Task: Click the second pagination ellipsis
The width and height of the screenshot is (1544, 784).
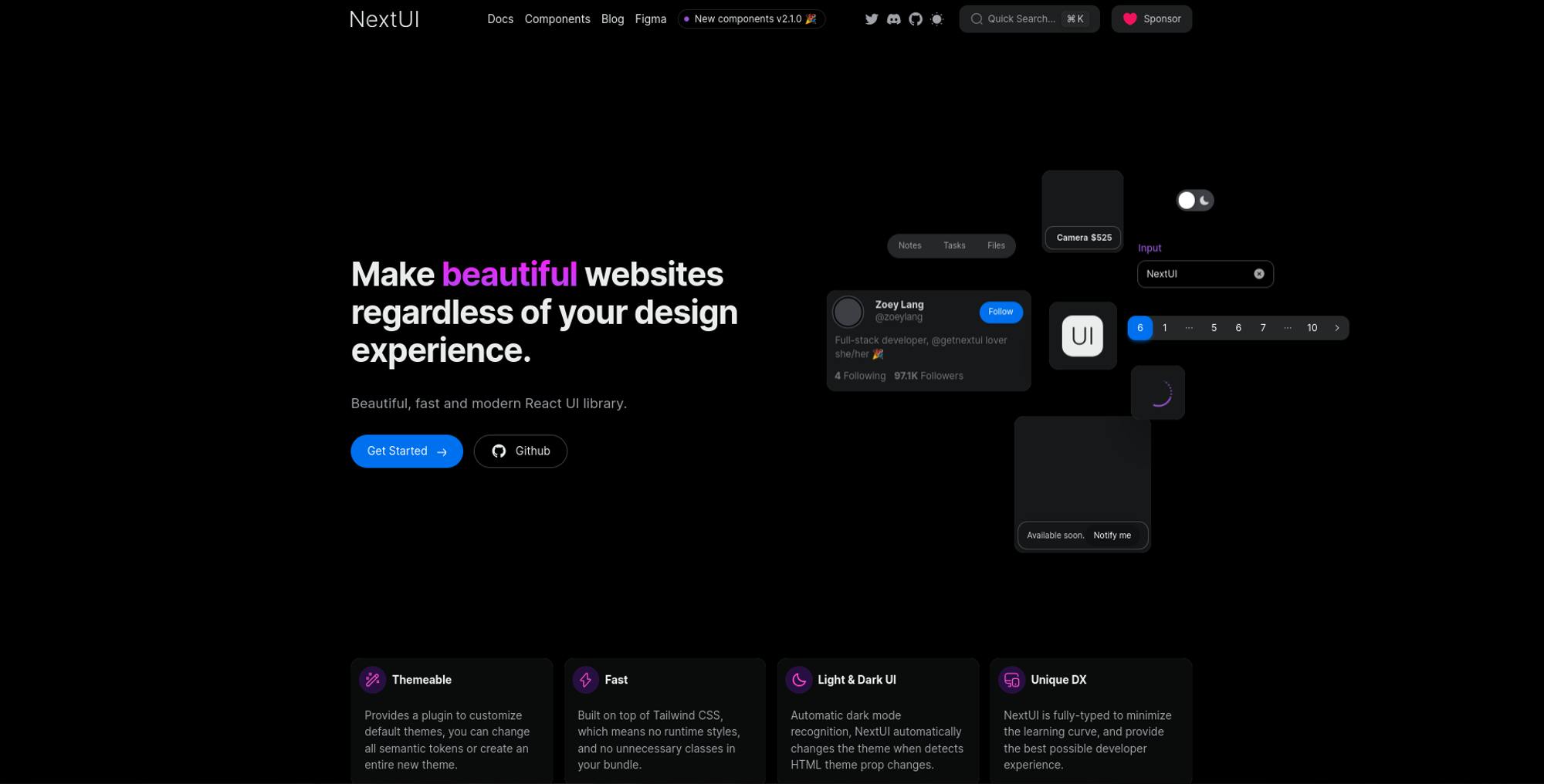Action: [x=1288, y=328]
